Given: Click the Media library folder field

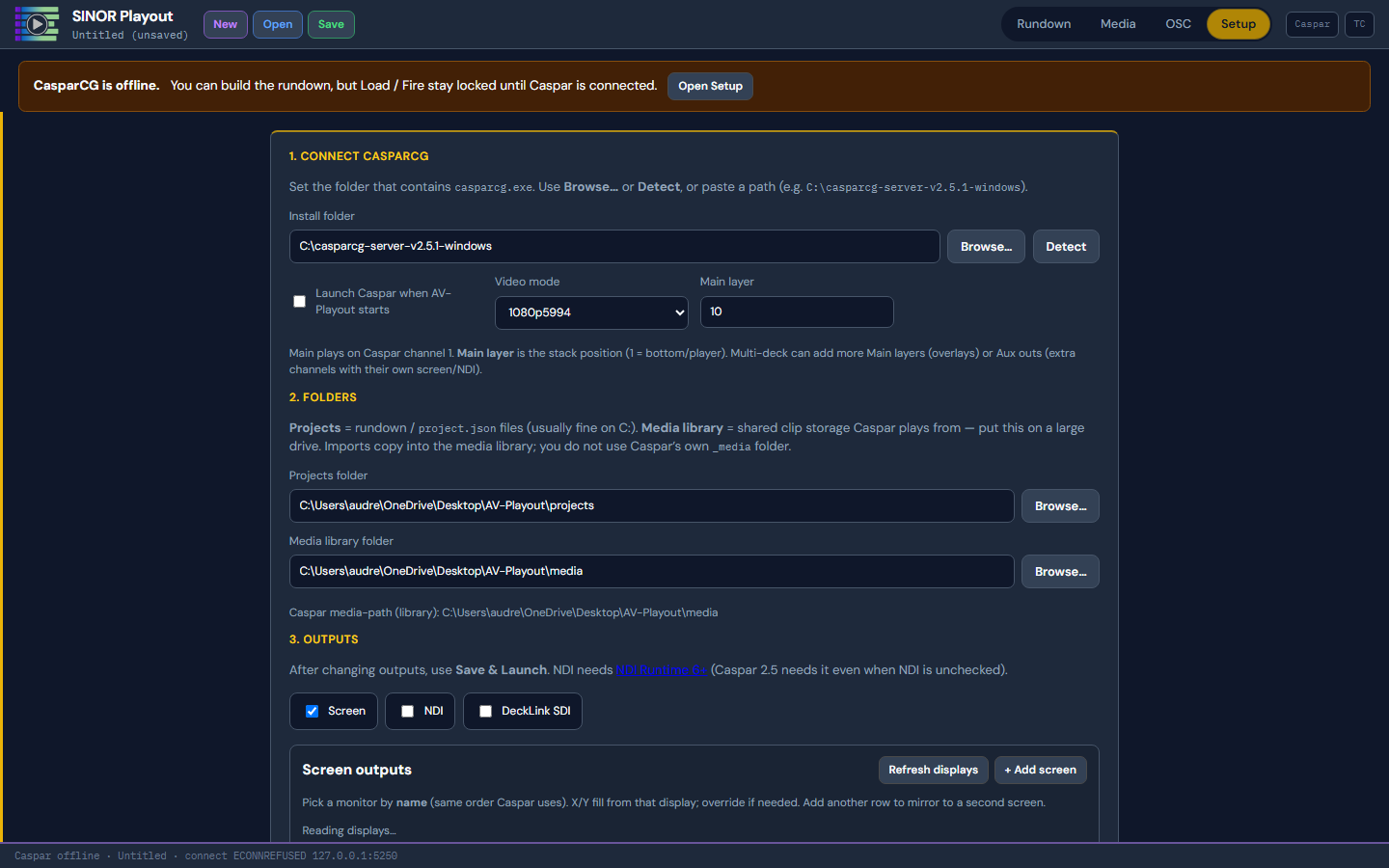Looking at the screenshot, I should pos(651,571).
